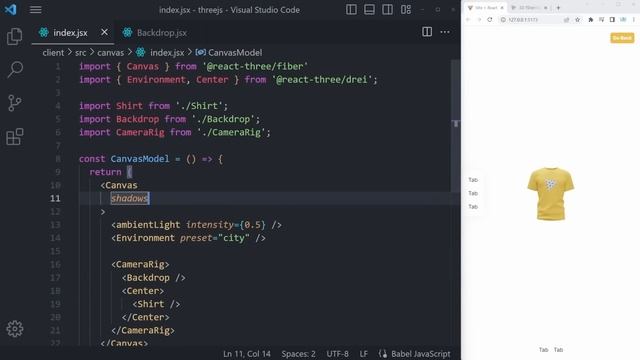Toggle secondary side bar layout button
Image resolution: width=640 pixels, height=360 pixels.
tap(387, 9)
